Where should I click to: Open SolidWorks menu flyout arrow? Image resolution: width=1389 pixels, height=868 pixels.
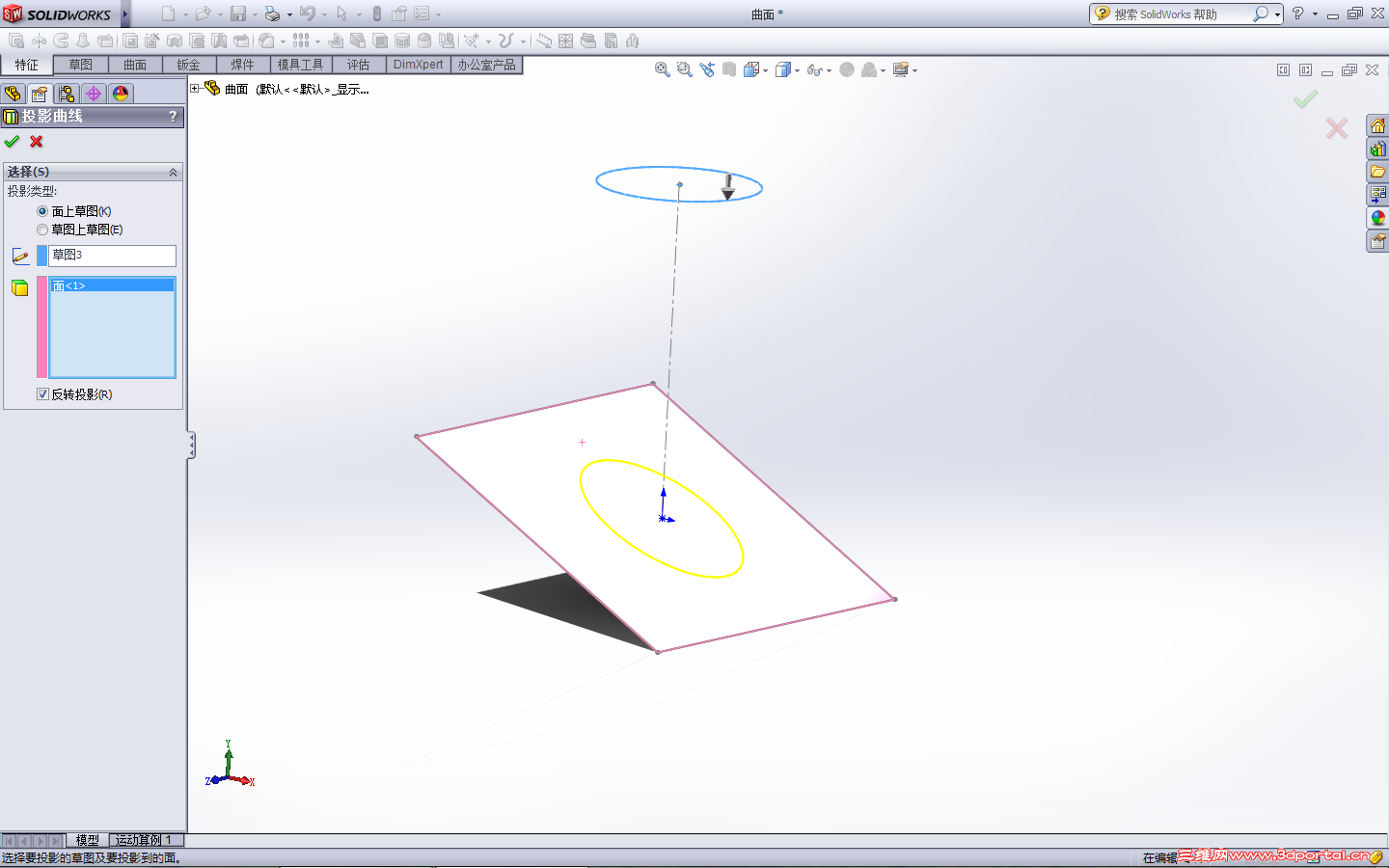coord(125,14)
